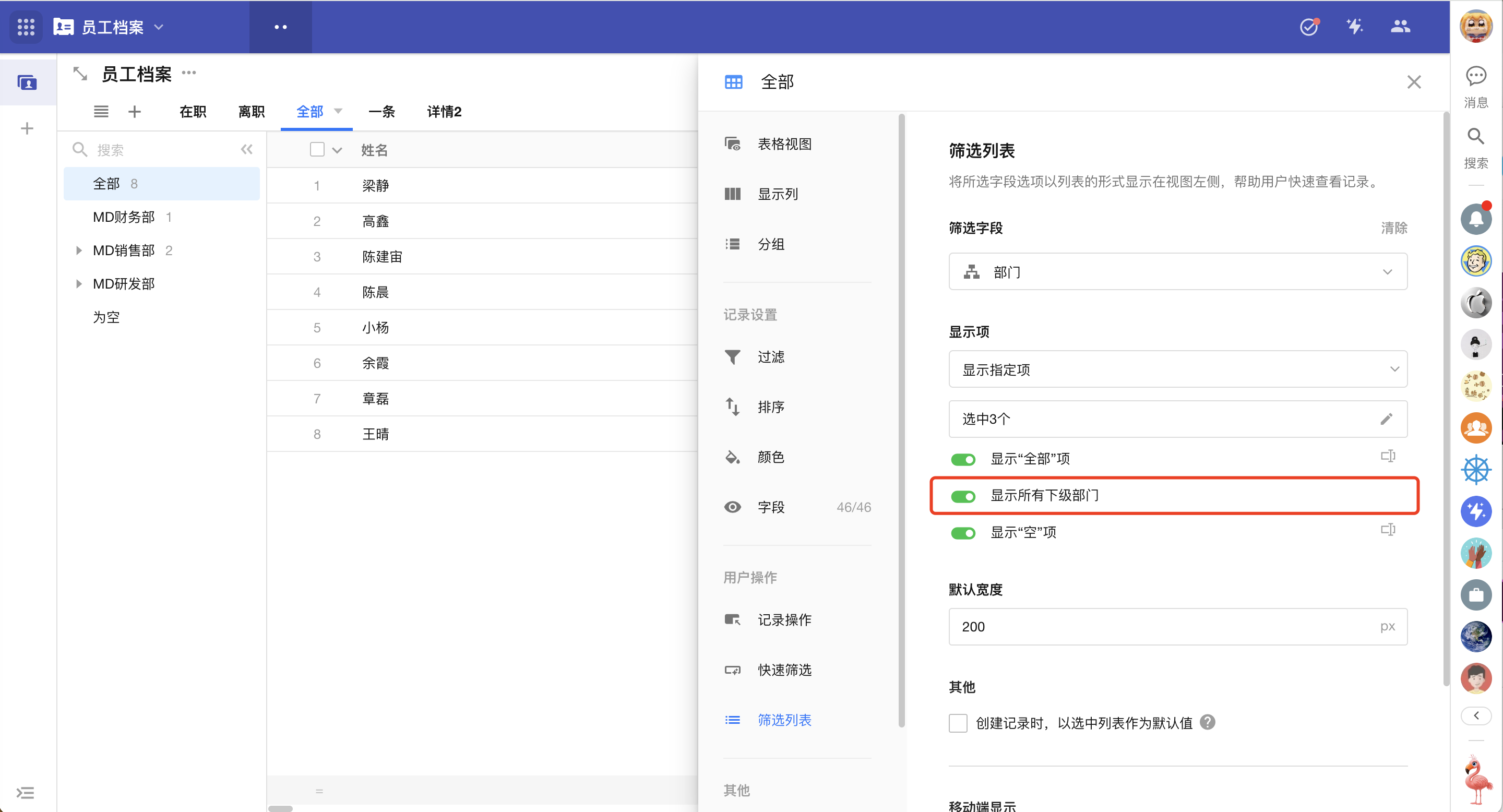Close the 全部 view settings panel
Screen dimensions: 1503x812
(x=1414, y=81)
